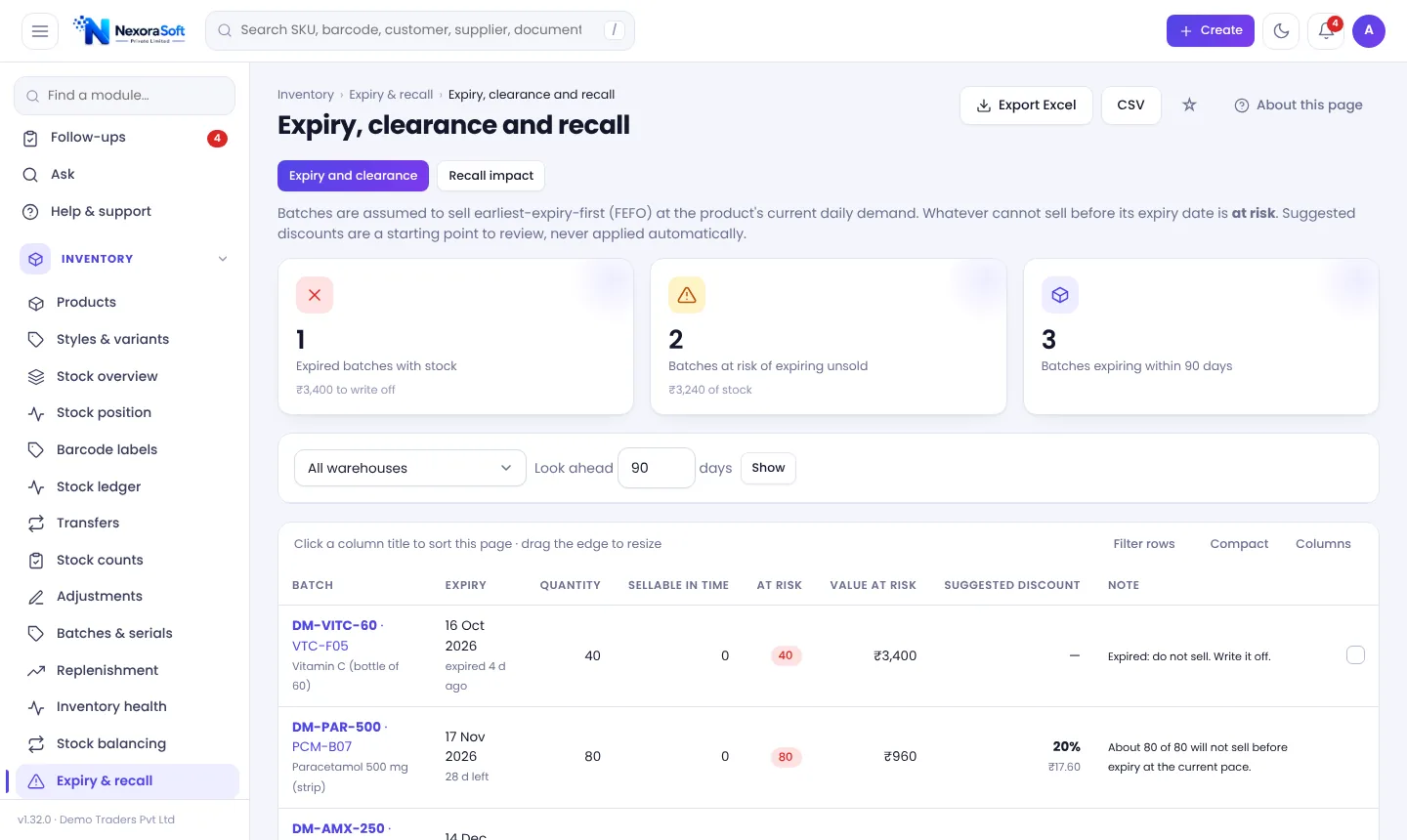Viewport: 1407px width, 840px height.
Task: Star this page as favorite
Action: click(1189, 105)
